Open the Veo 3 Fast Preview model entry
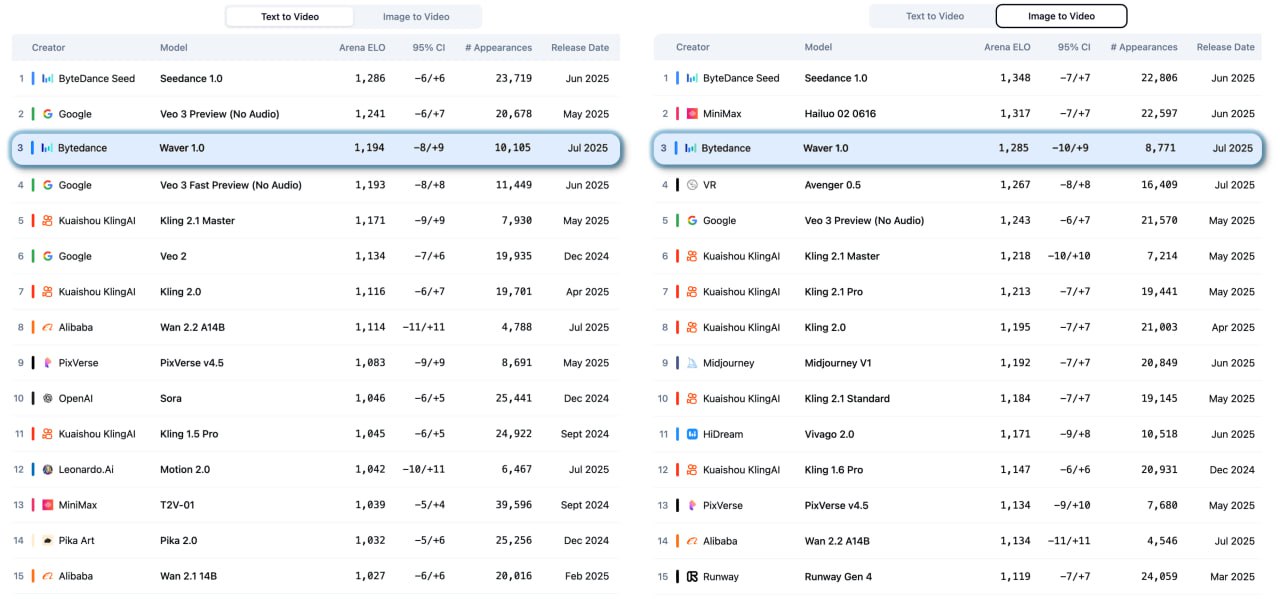1280x599 pixels. [x=230, y=185]
